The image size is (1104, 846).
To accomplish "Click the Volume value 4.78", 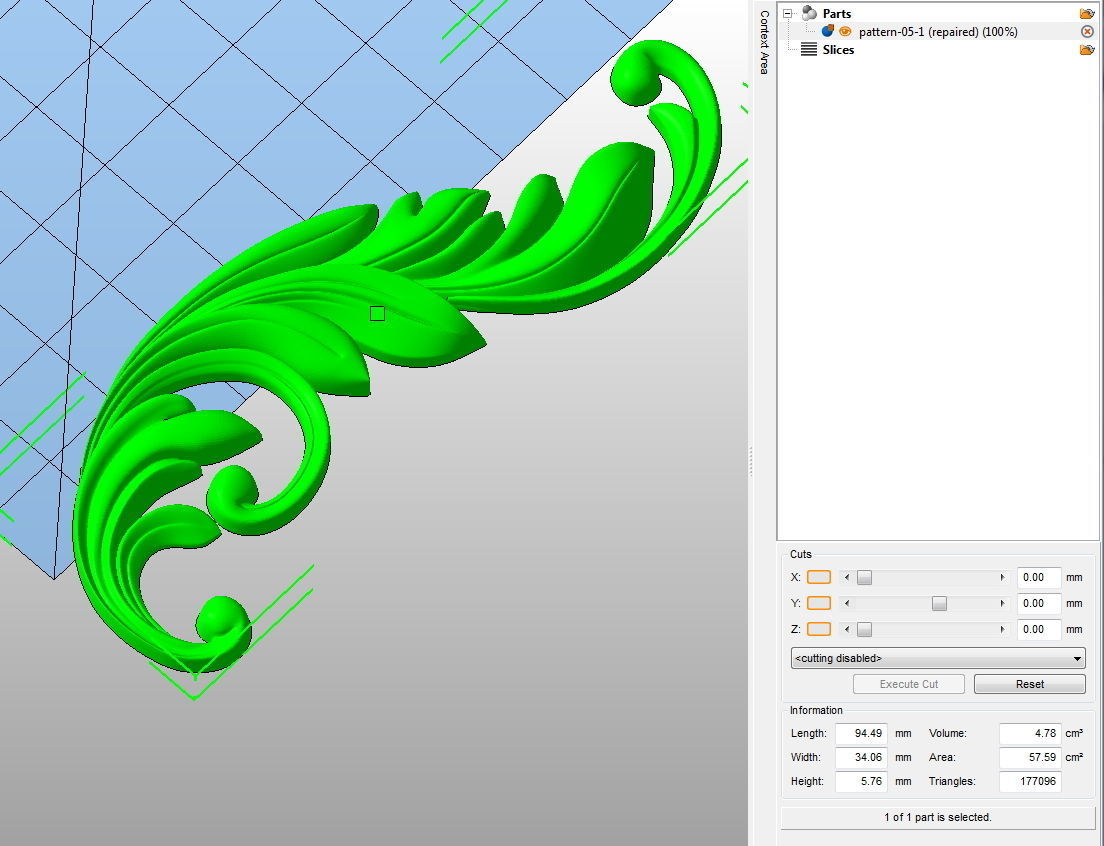I will [x=1030, y=733].
